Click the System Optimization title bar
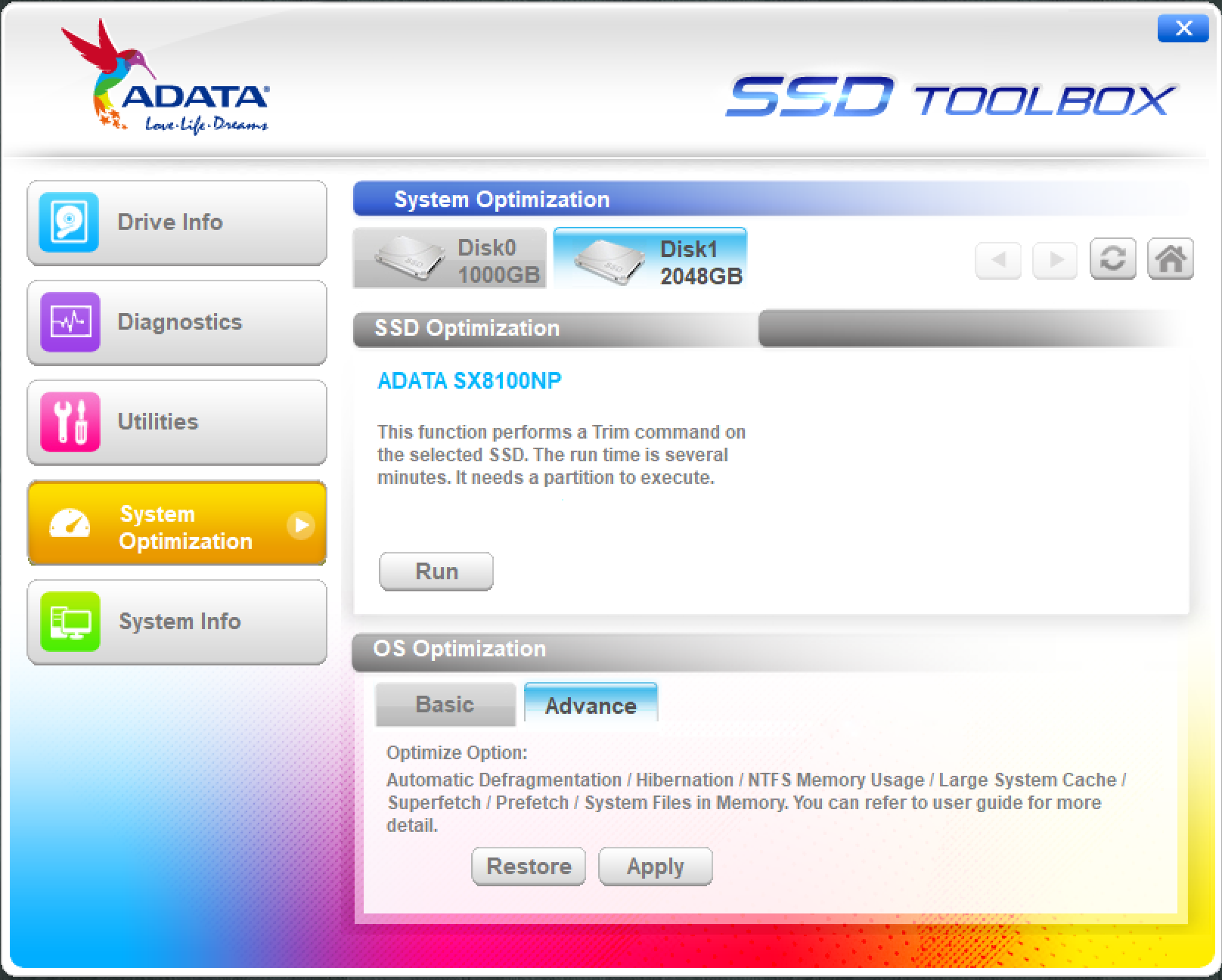 (771, 199)
